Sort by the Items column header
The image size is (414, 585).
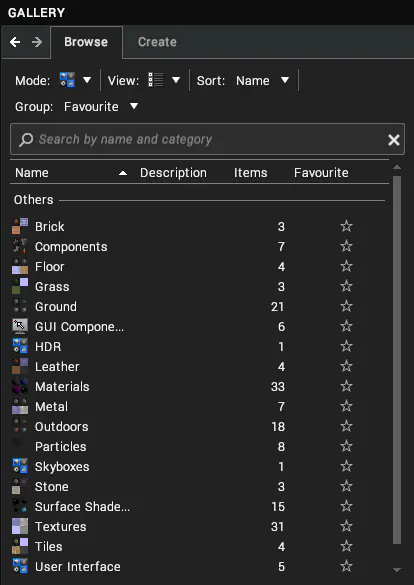(x=251, y=173)
